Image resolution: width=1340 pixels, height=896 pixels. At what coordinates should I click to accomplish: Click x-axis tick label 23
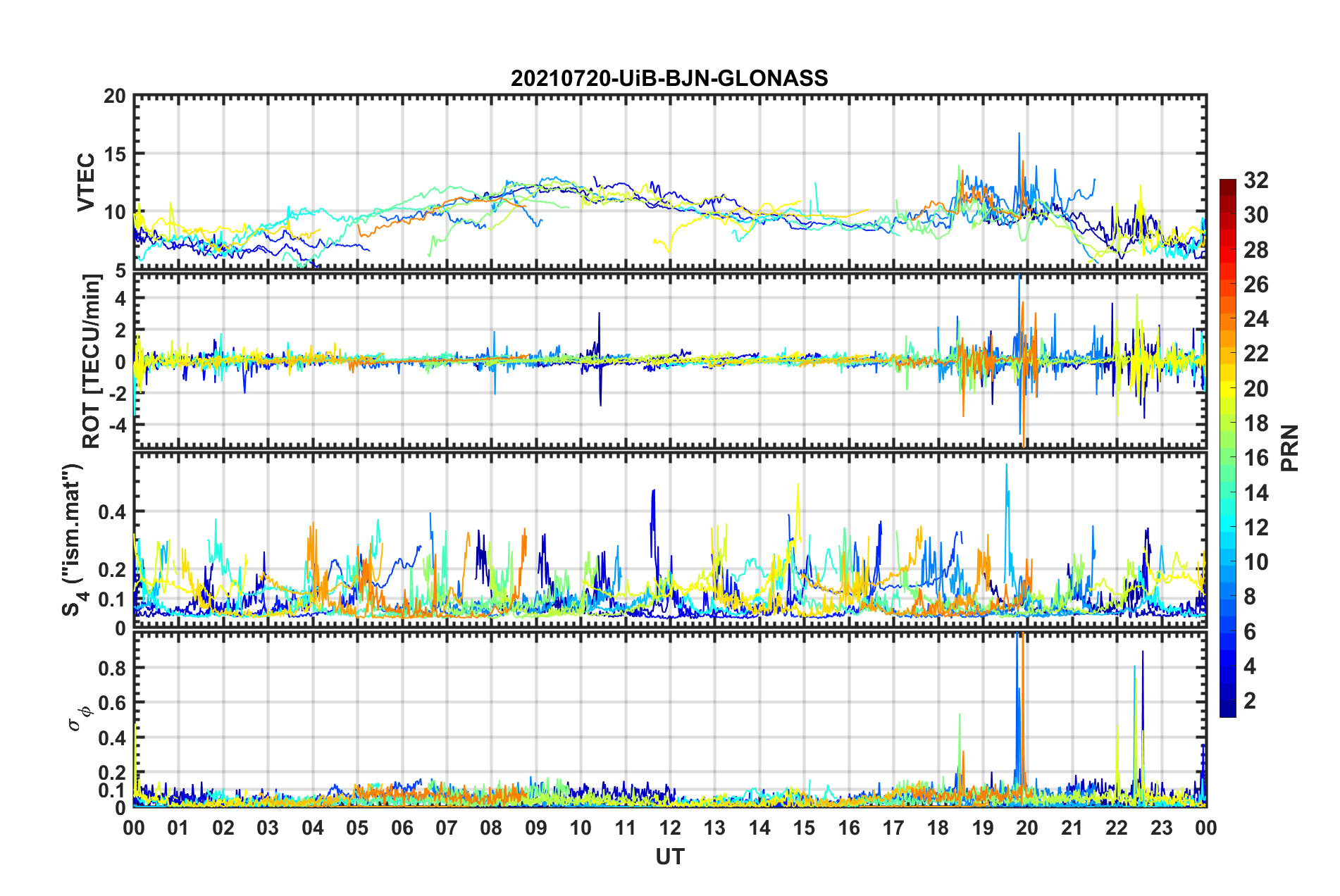[x=1162, y=828]
